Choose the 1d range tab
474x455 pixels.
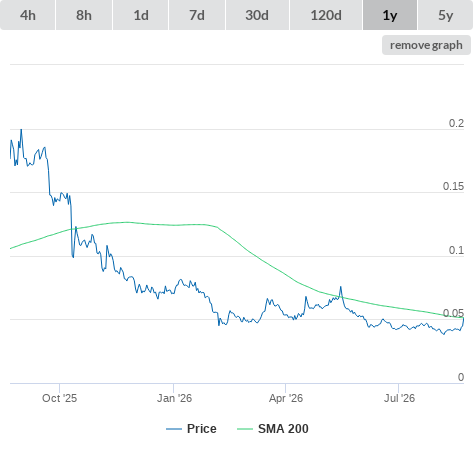click(141, 15)
